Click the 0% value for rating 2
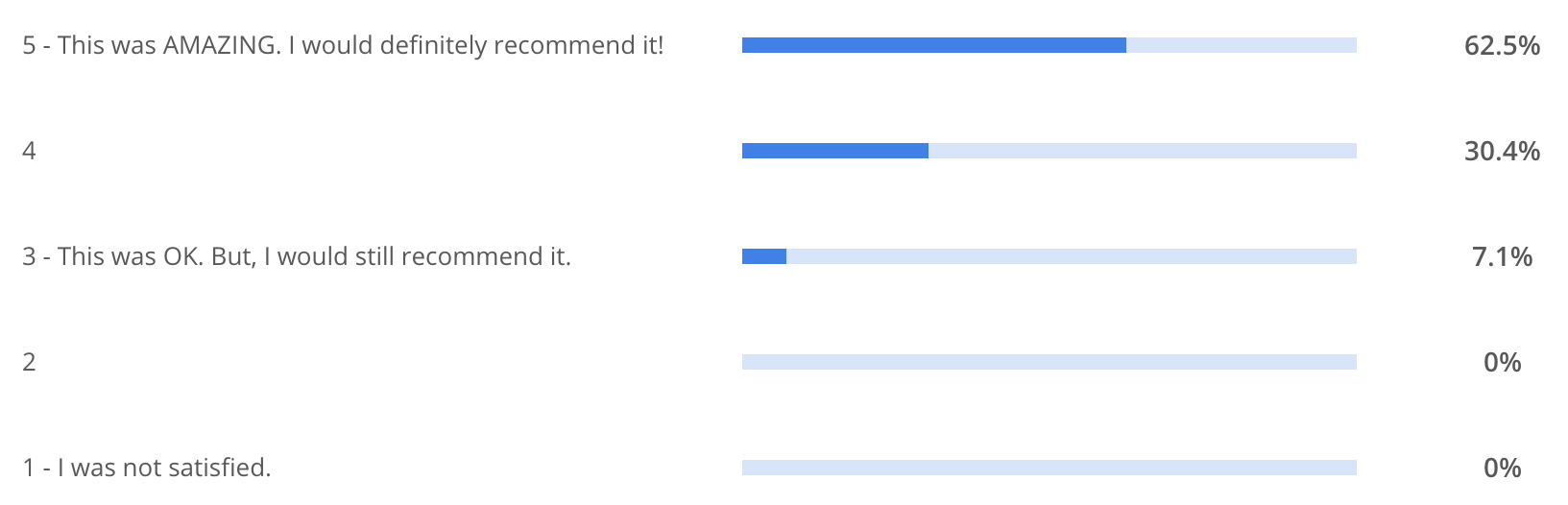This screenshot has width=1568, height=505. click(x=1502, y=362)
